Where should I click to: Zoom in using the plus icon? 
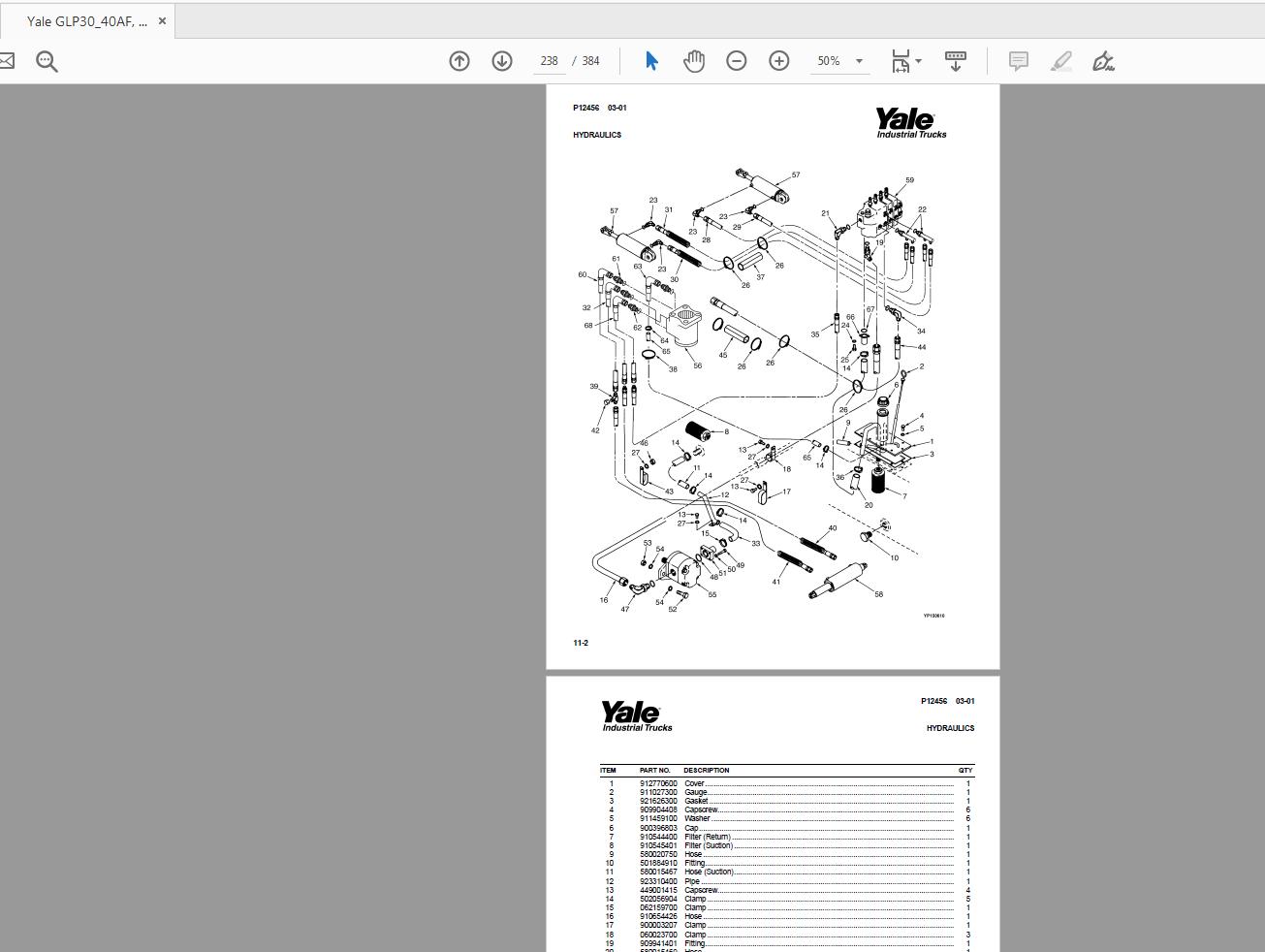pyautogui.click(x=778, y=60)
